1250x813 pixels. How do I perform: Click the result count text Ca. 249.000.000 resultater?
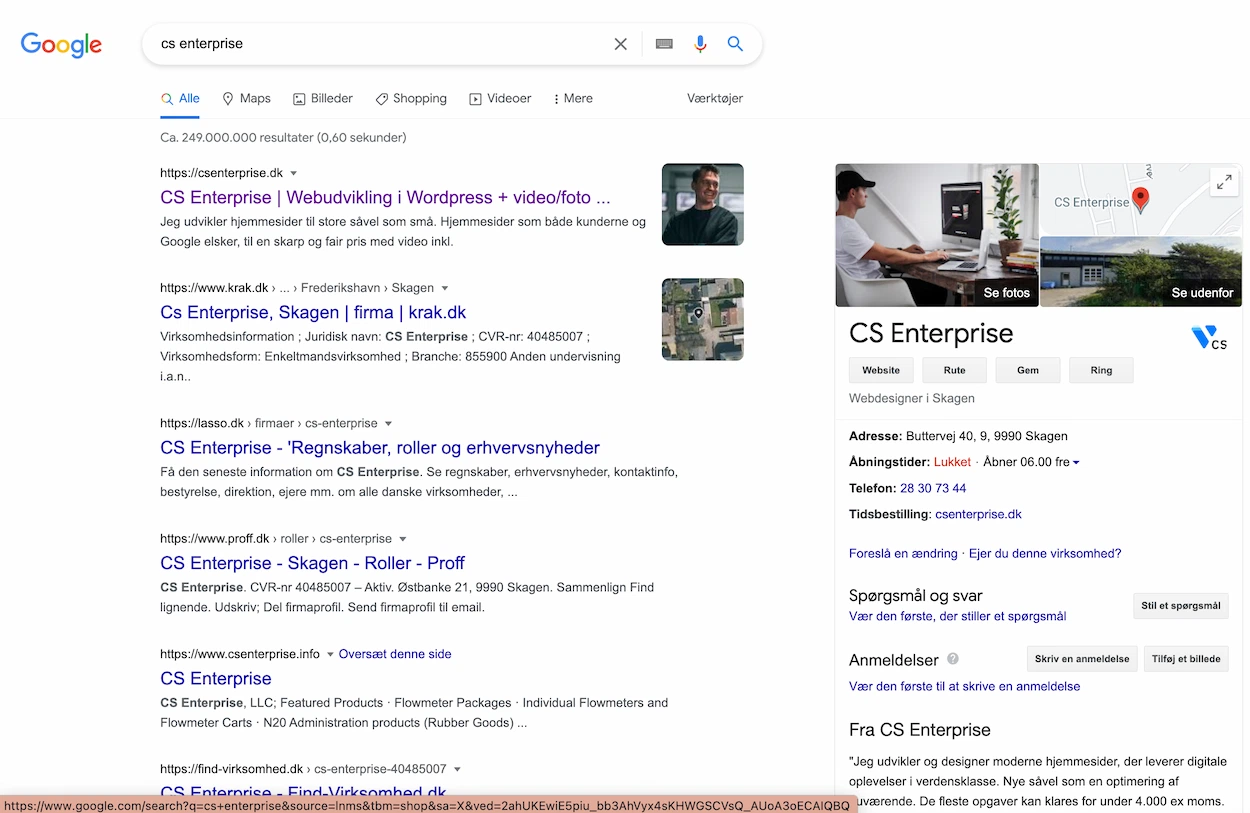pos(283,137)
